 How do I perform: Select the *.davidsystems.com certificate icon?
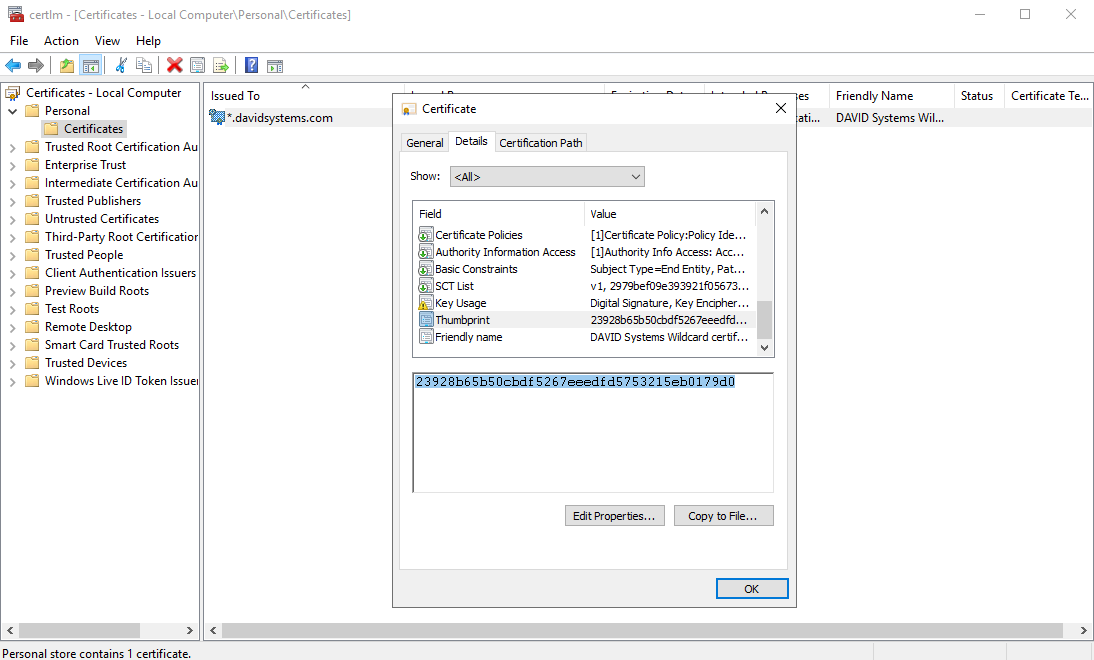(217, 118)
